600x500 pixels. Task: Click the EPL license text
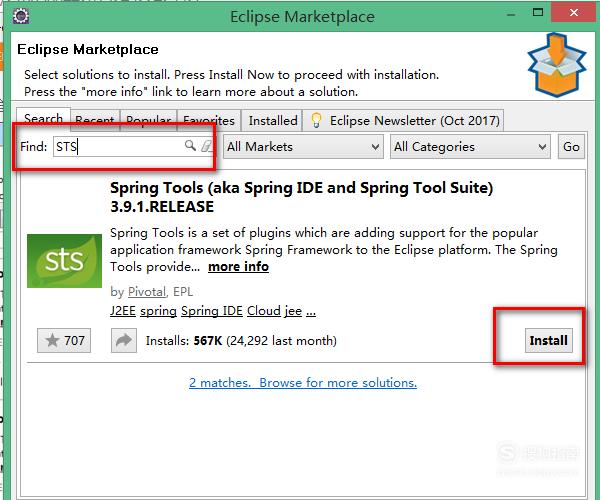tap(183, 292)
